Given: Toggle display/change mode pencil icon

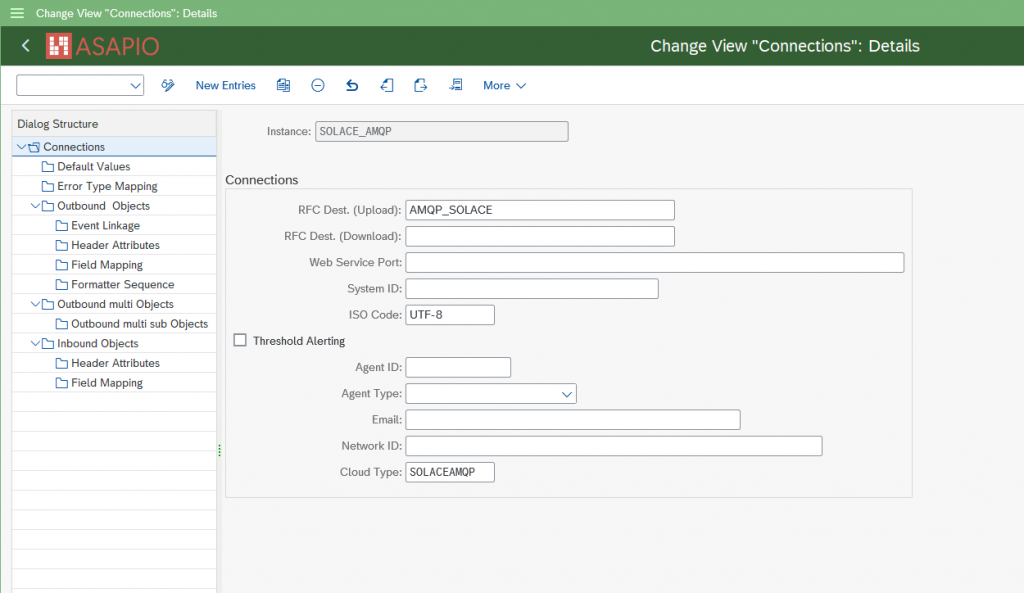Looking at the screenshot, I should 168,86.
